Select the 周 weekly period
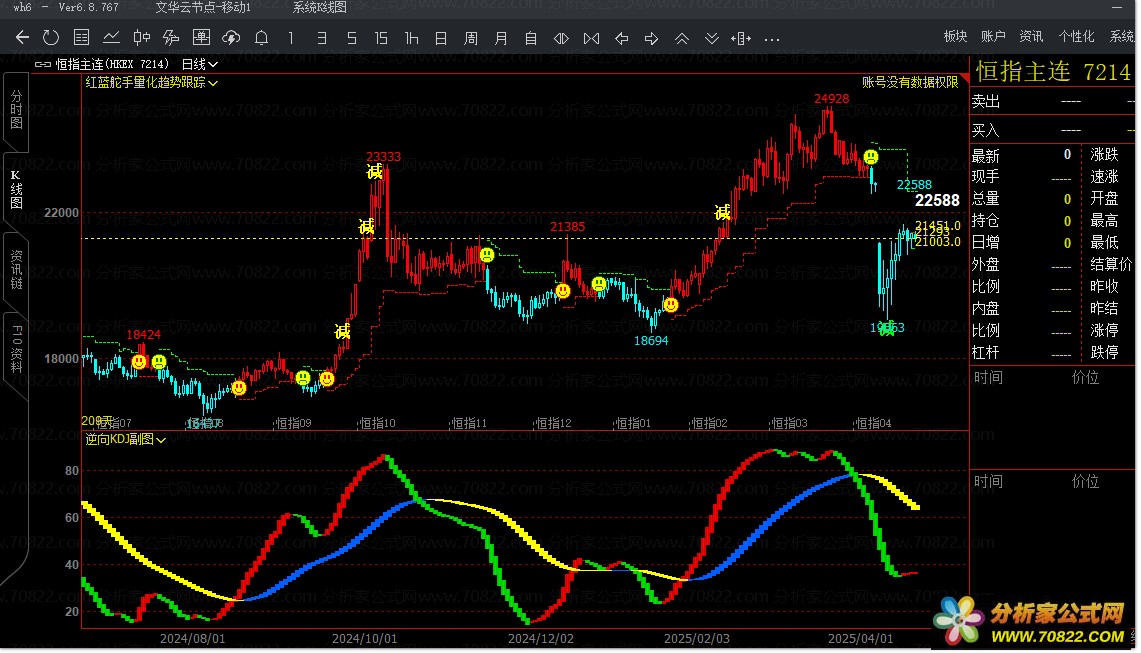 tap(471, 38)
